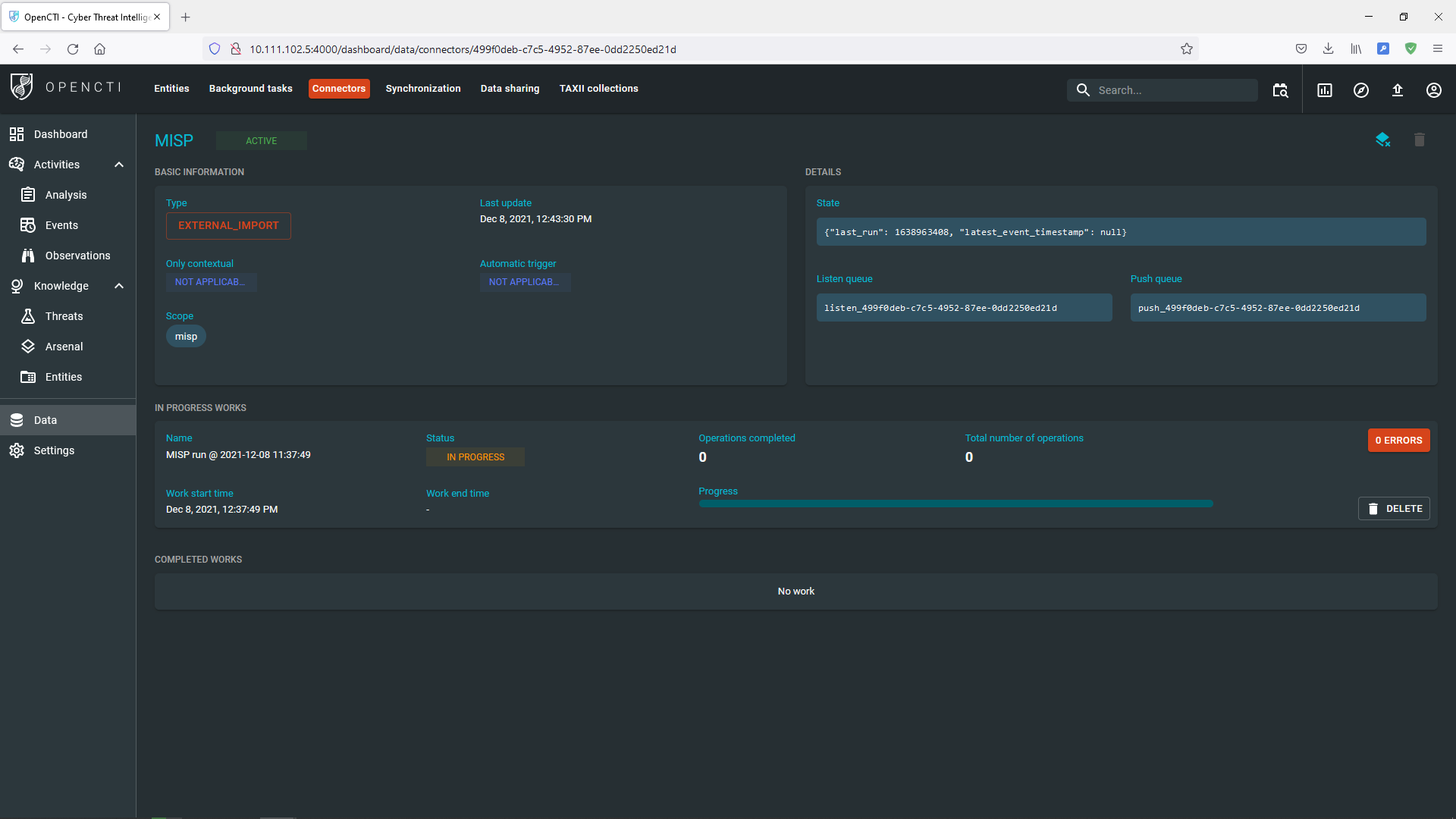Open the green shield extension icon

1410,49
